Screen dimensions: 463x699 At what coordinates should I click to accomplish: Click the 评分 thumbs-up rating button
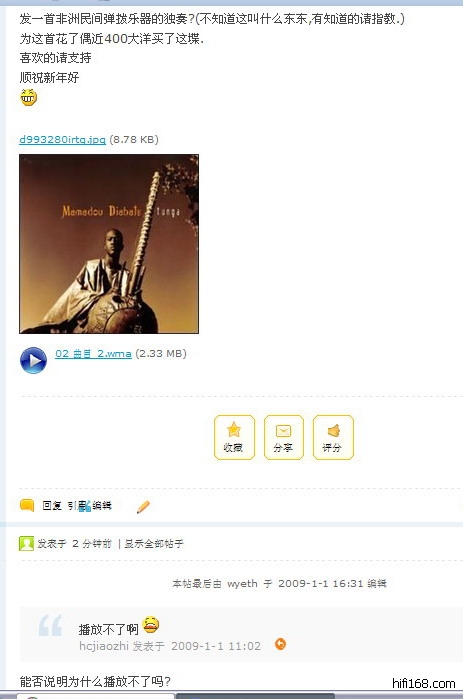(333, 437)
